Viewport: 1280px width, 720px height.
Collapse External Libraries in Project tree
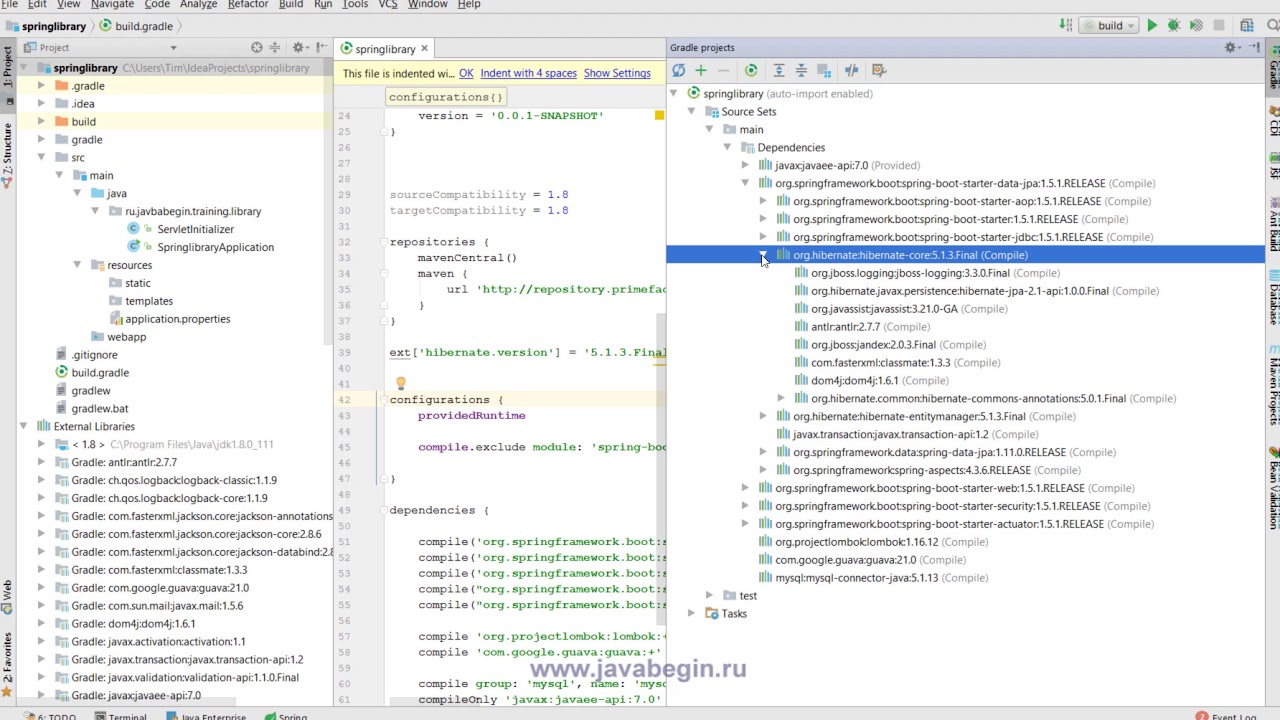click(x=23, y=426)
